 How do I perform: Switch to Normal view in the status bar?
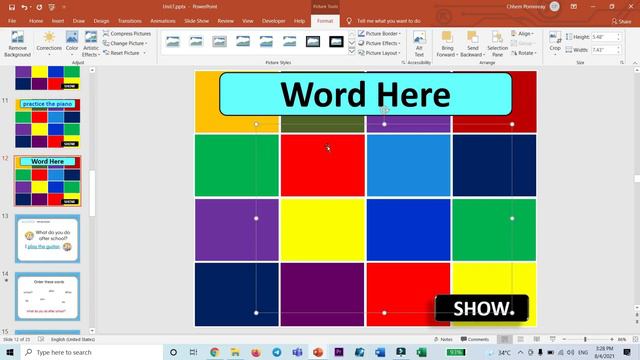pyautogui.click(x=504, y=339)
